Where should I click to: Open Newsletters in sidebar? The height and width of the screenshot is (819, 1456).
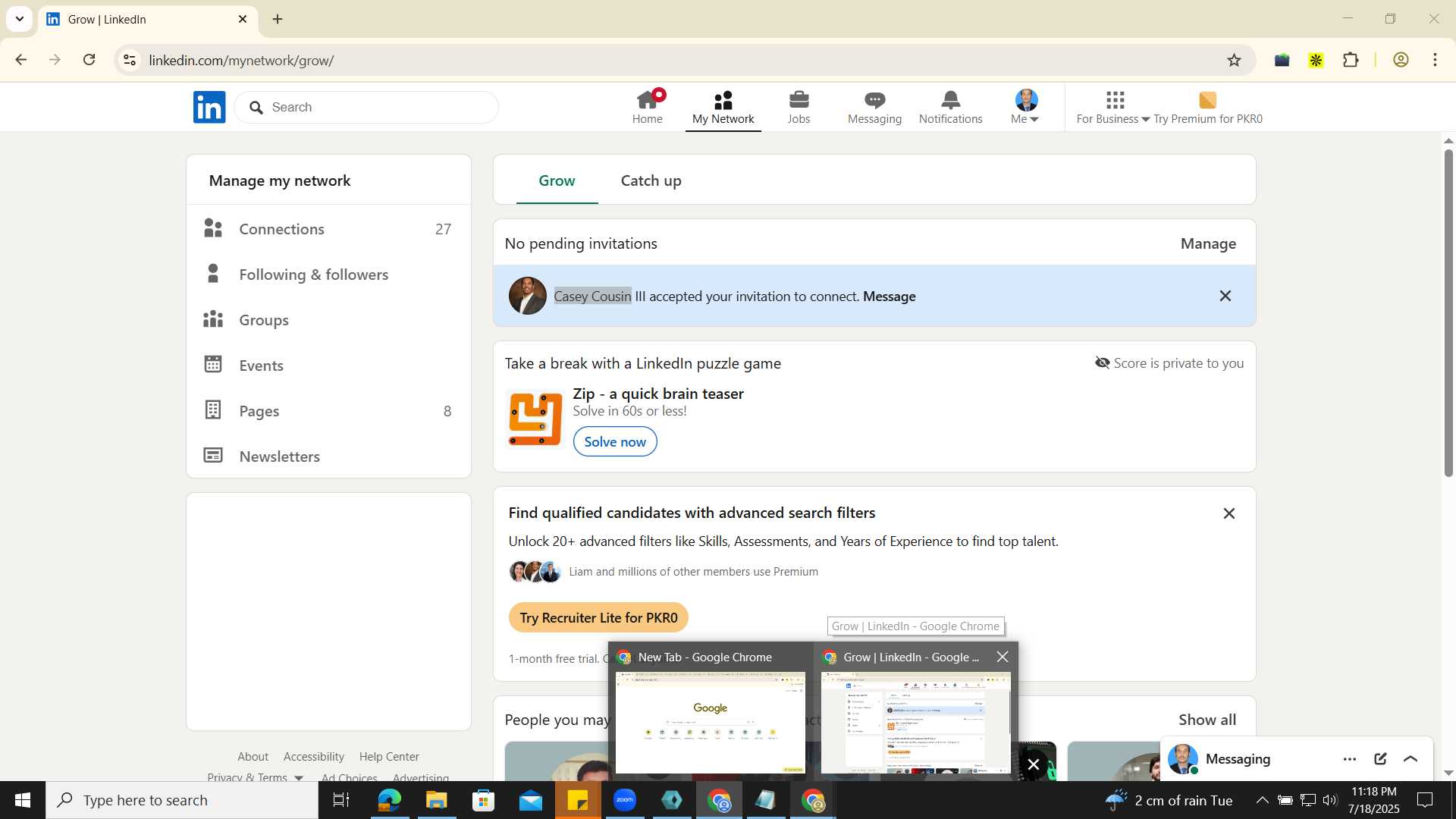click(328, 457)
